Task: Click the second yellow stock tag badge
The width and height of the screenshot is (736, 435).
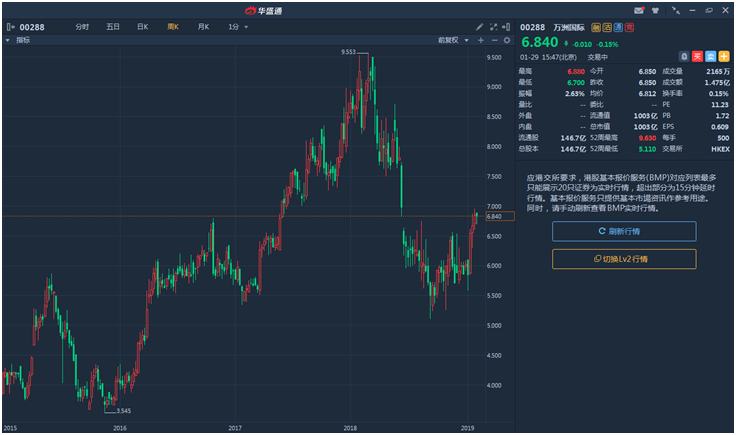Action: click(x=607, y=28)
